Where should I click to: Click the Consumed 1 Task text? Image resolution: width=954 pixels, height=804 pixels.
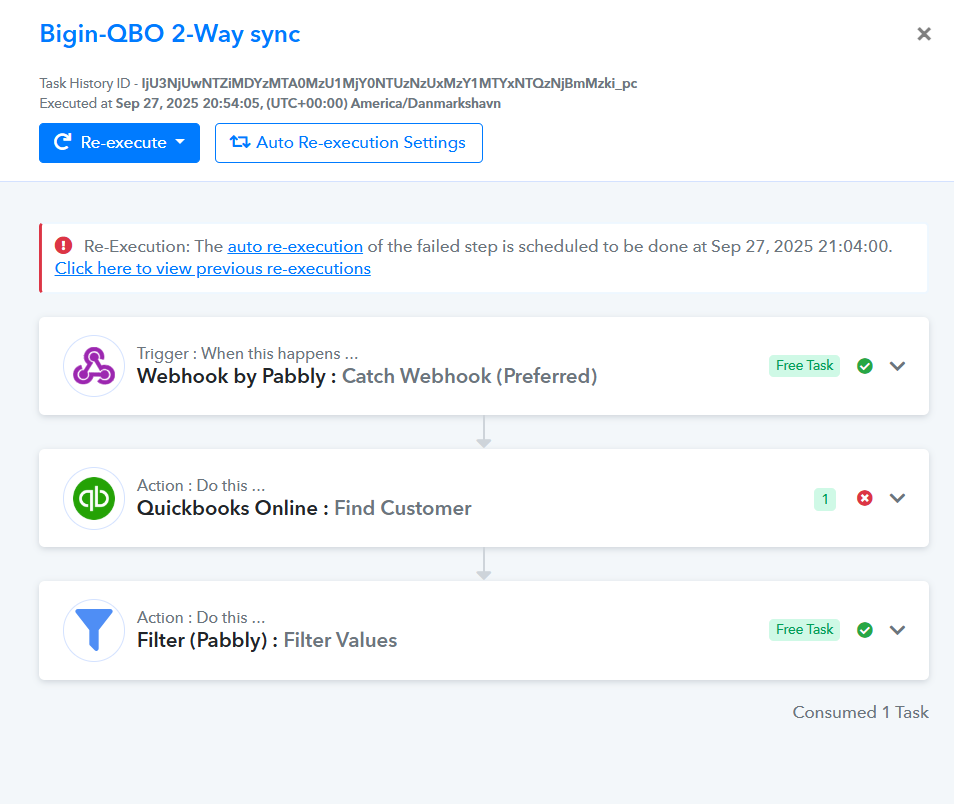[860, 712]
